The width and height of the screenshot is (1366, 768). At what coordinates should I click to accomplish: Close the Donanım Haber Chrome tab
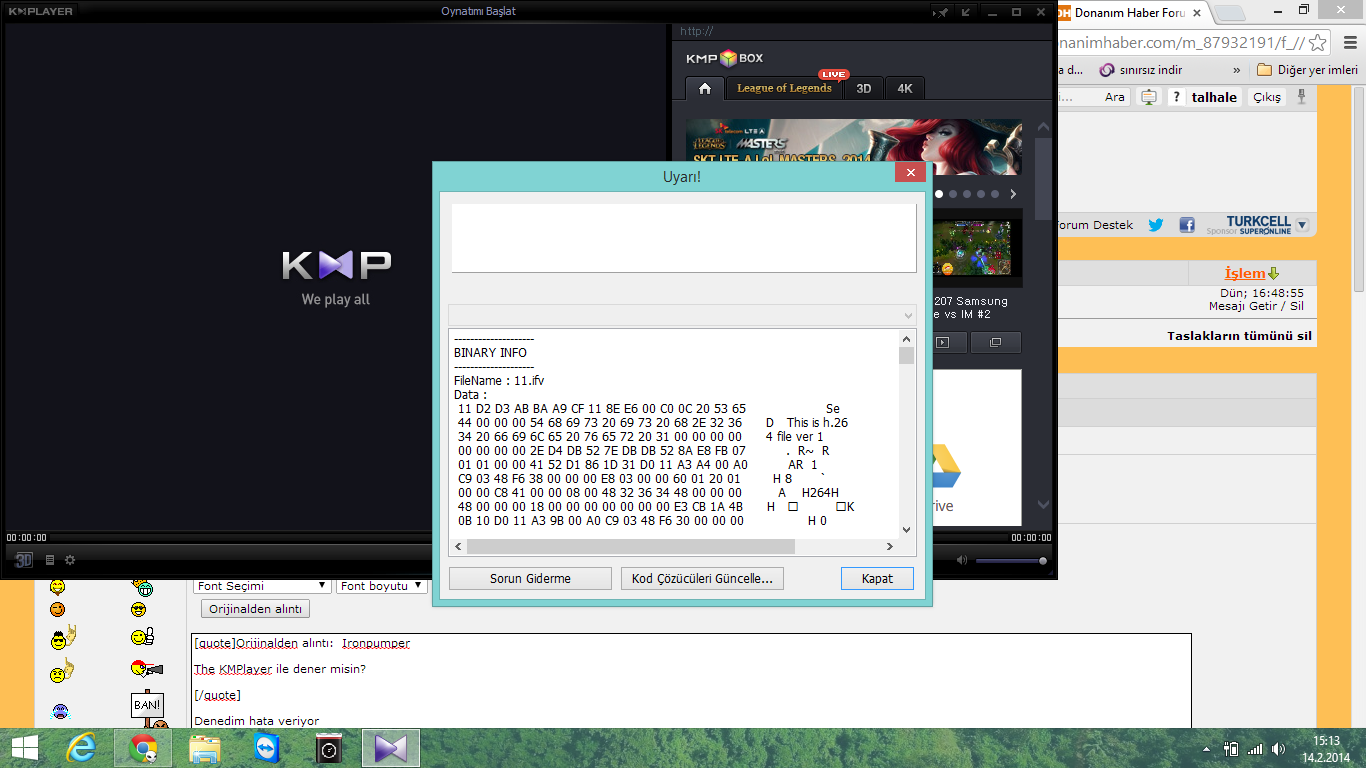(x=1199, y=13)
